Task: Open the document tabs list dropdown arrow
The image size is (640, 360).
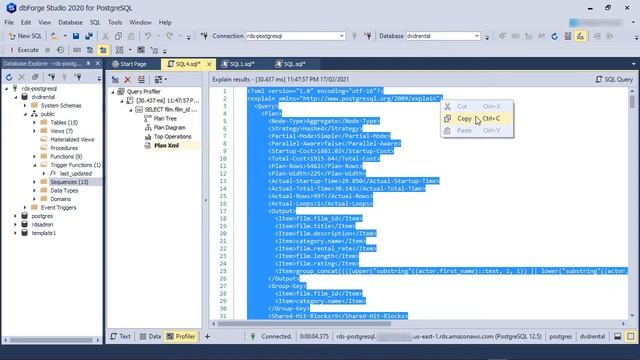Action: pyautogui.click(x=633, y=64)
